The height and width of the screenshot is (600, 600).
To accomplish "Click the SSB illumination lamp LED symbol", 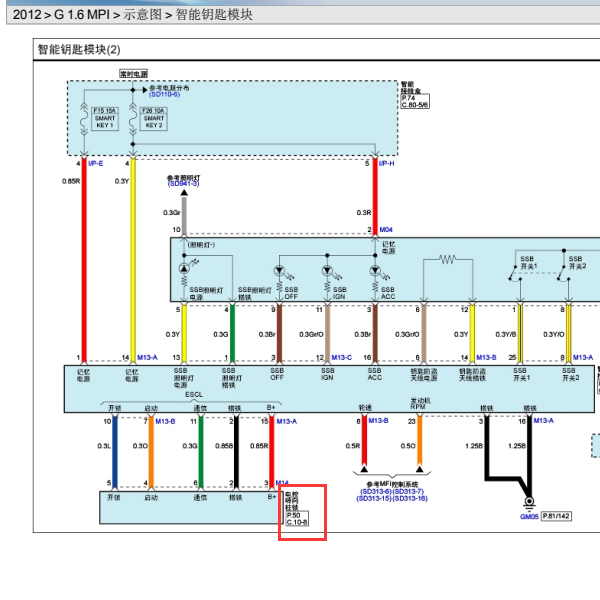I will click(x=184, y=268).
